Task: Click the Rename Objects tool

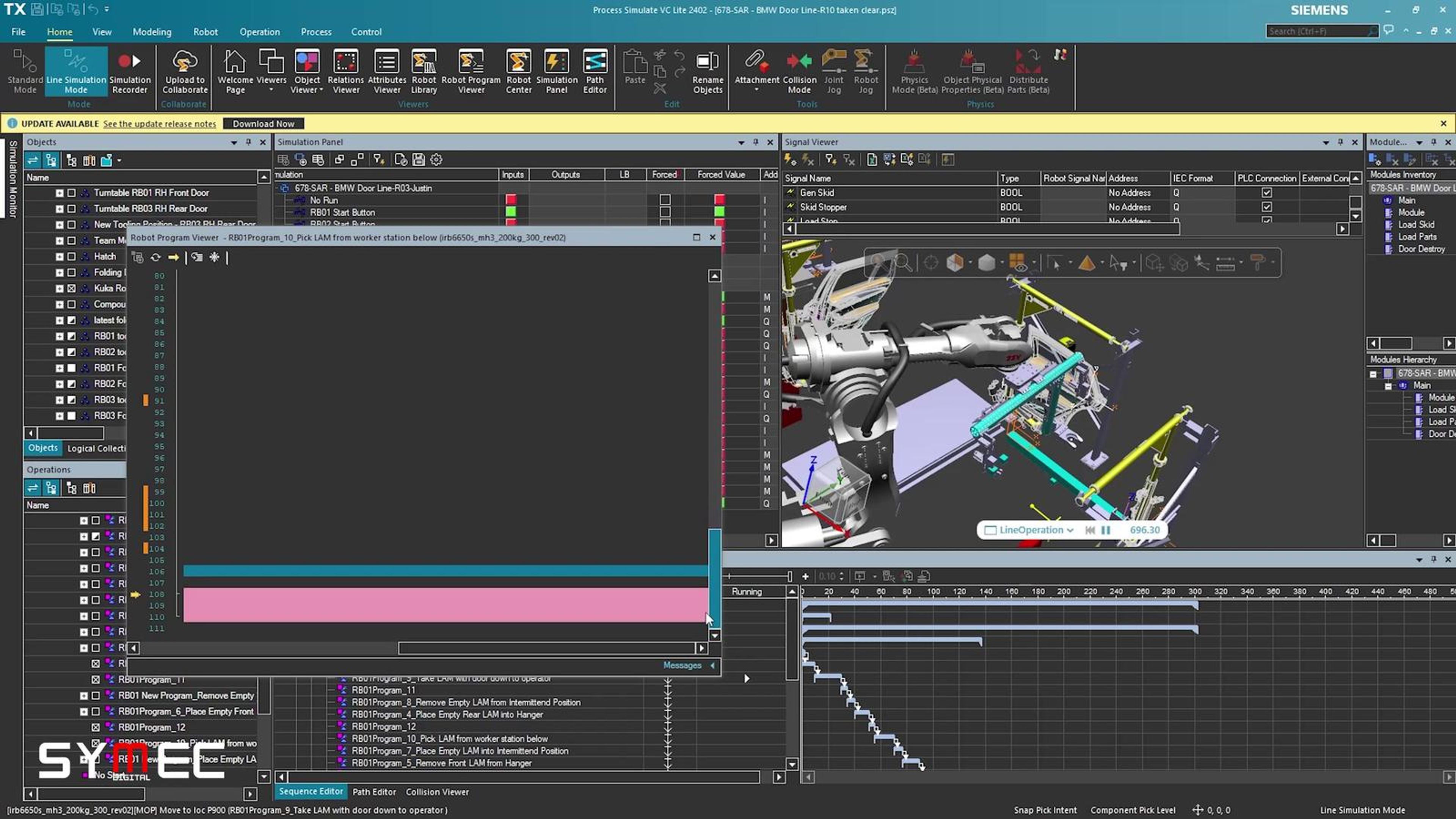Action: click(x=708, y=71)
